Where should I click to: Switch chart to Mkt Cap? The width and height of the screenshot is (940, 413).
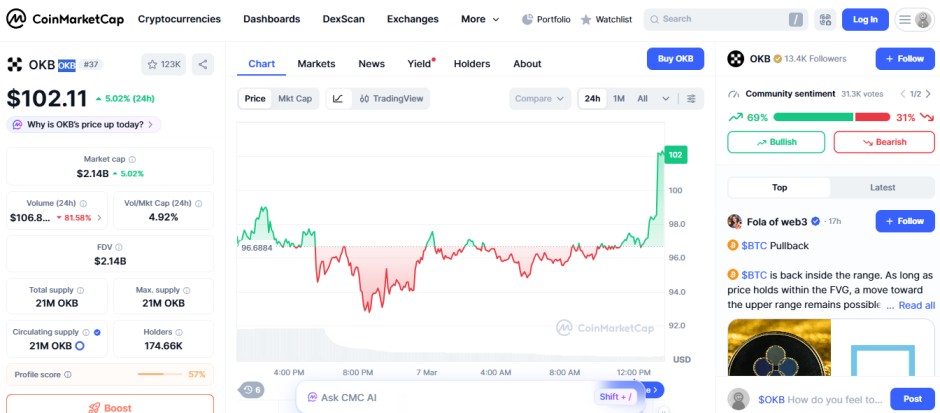point(295,98)
